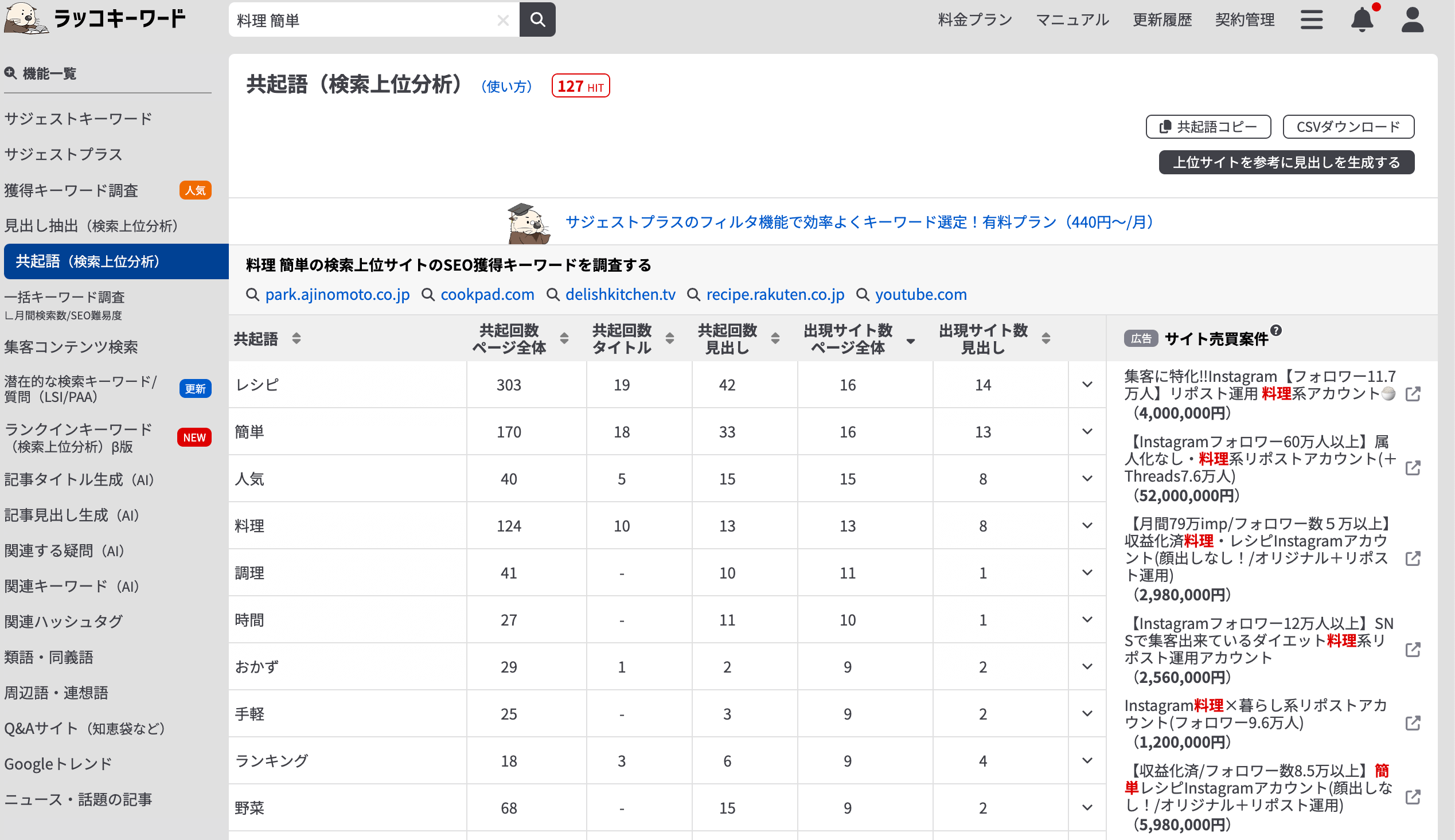Open 関連ハッシュタグ in sidebar
1455x840 pixels.
[64, 622]
